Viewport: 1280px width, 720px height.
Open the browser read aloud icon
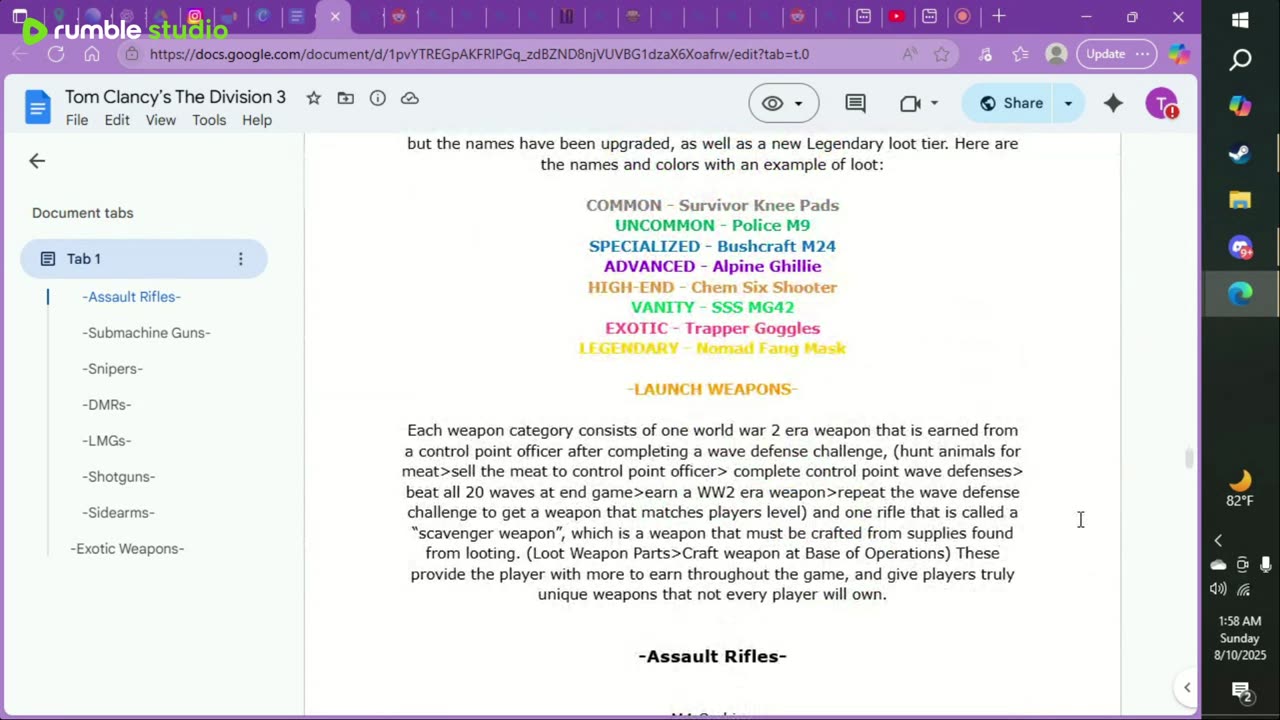[x=909, y=54]
